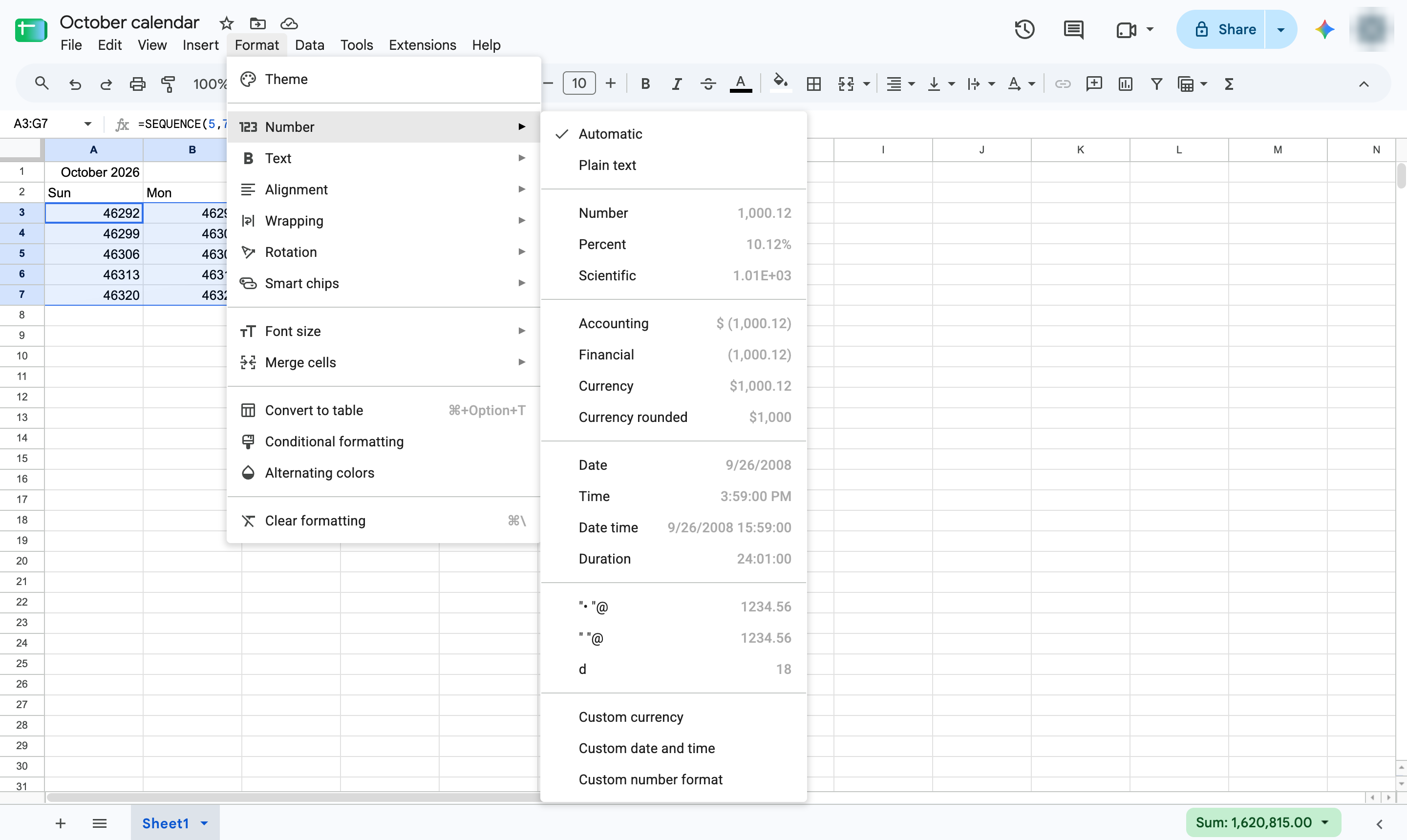The height and width of the screenshot is (840, 1407).
Task: Toggle bold formatting
Action: click(x=645, y=84)
